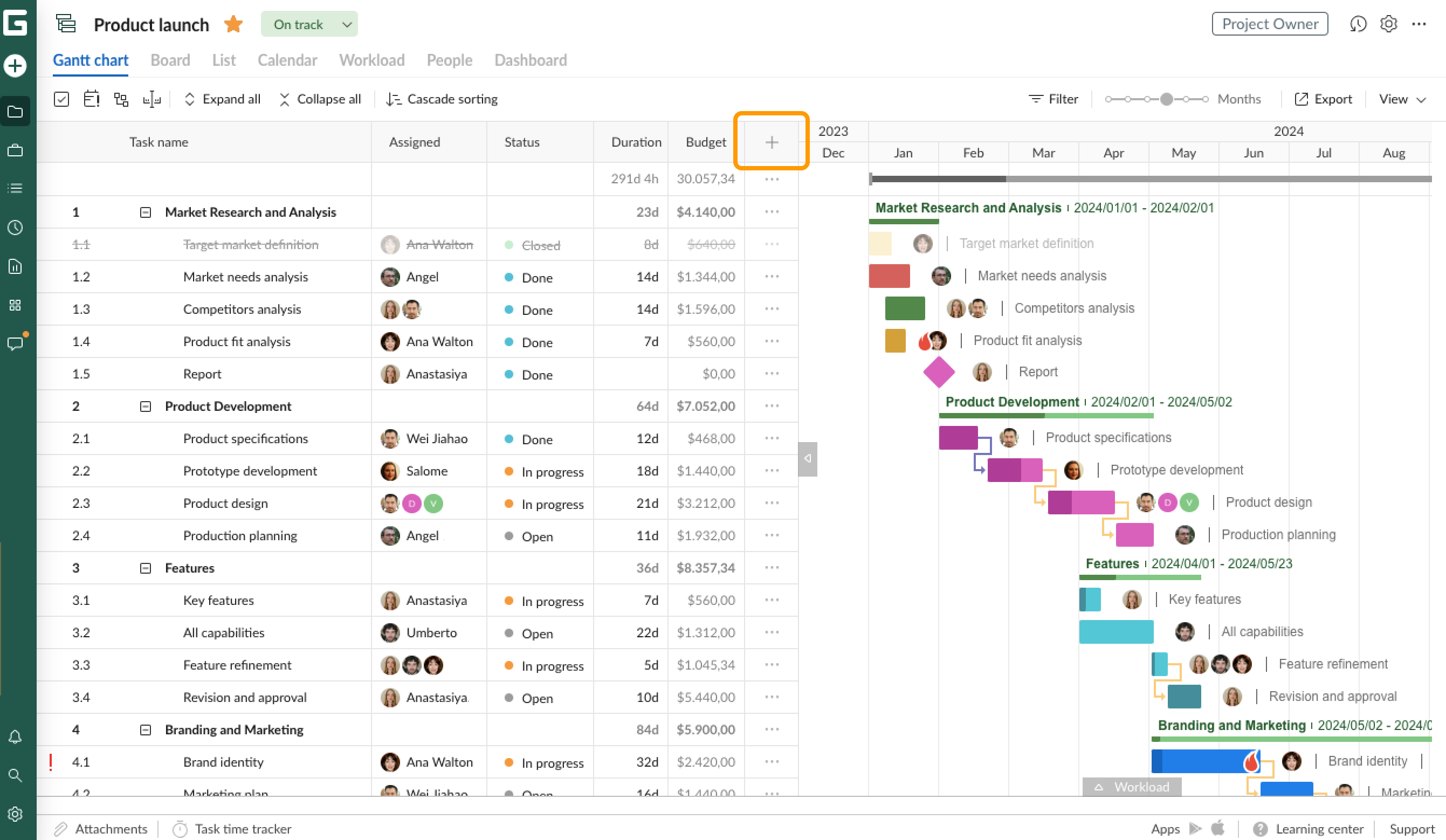Toggle the completed tasks checkbox in toolbar
1446x840 pixels.
tap(61, 99)
